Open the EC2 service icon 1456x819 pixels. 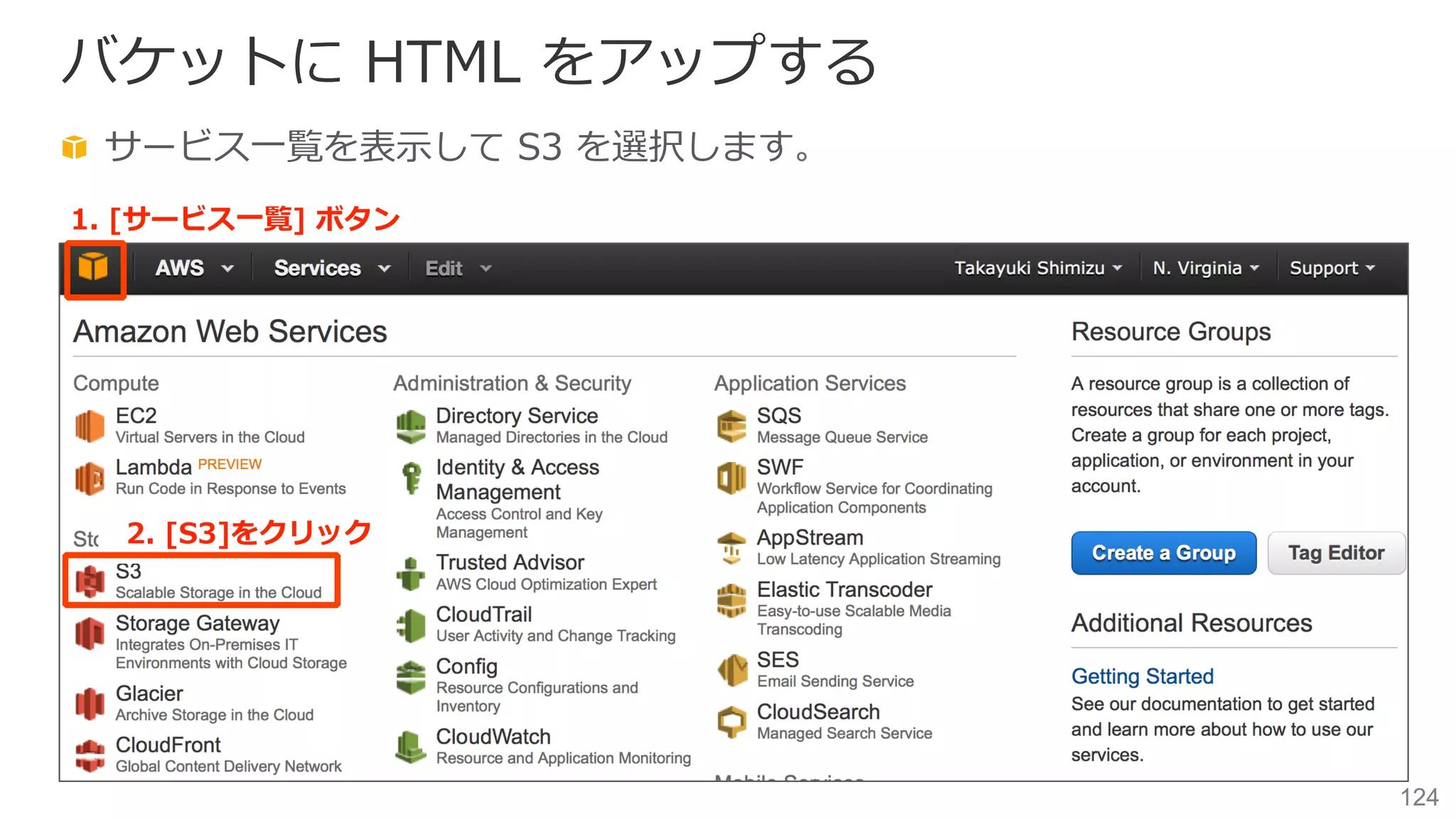click(x=90, y=426)
